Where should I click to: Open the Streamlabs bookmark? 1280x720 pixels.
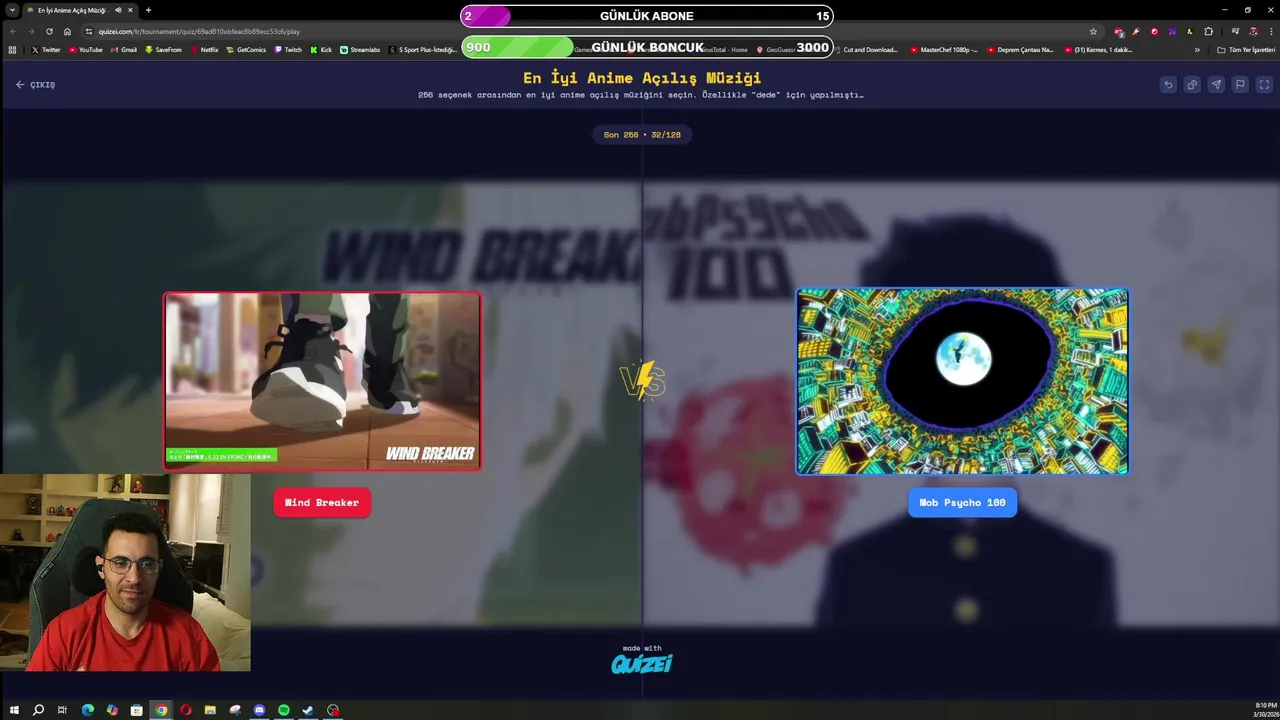coord(360,49)
